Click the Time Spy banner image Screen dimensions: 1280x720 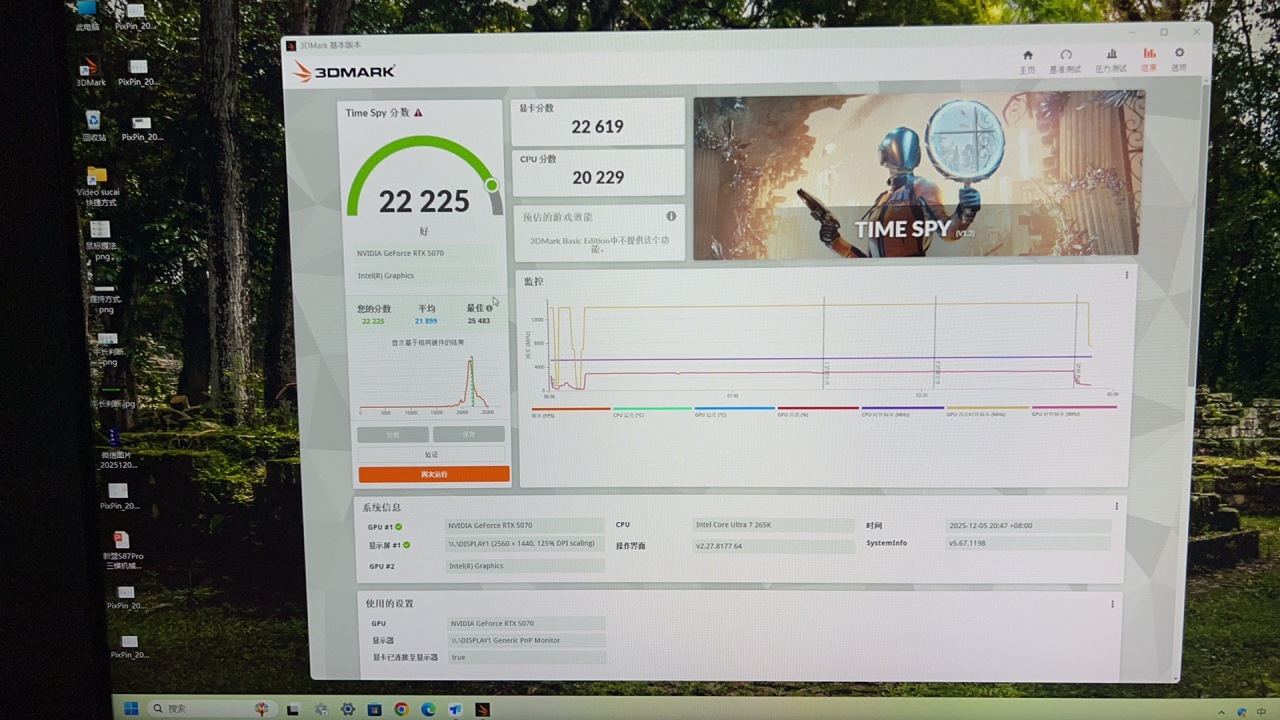click(x=917, y=176)
